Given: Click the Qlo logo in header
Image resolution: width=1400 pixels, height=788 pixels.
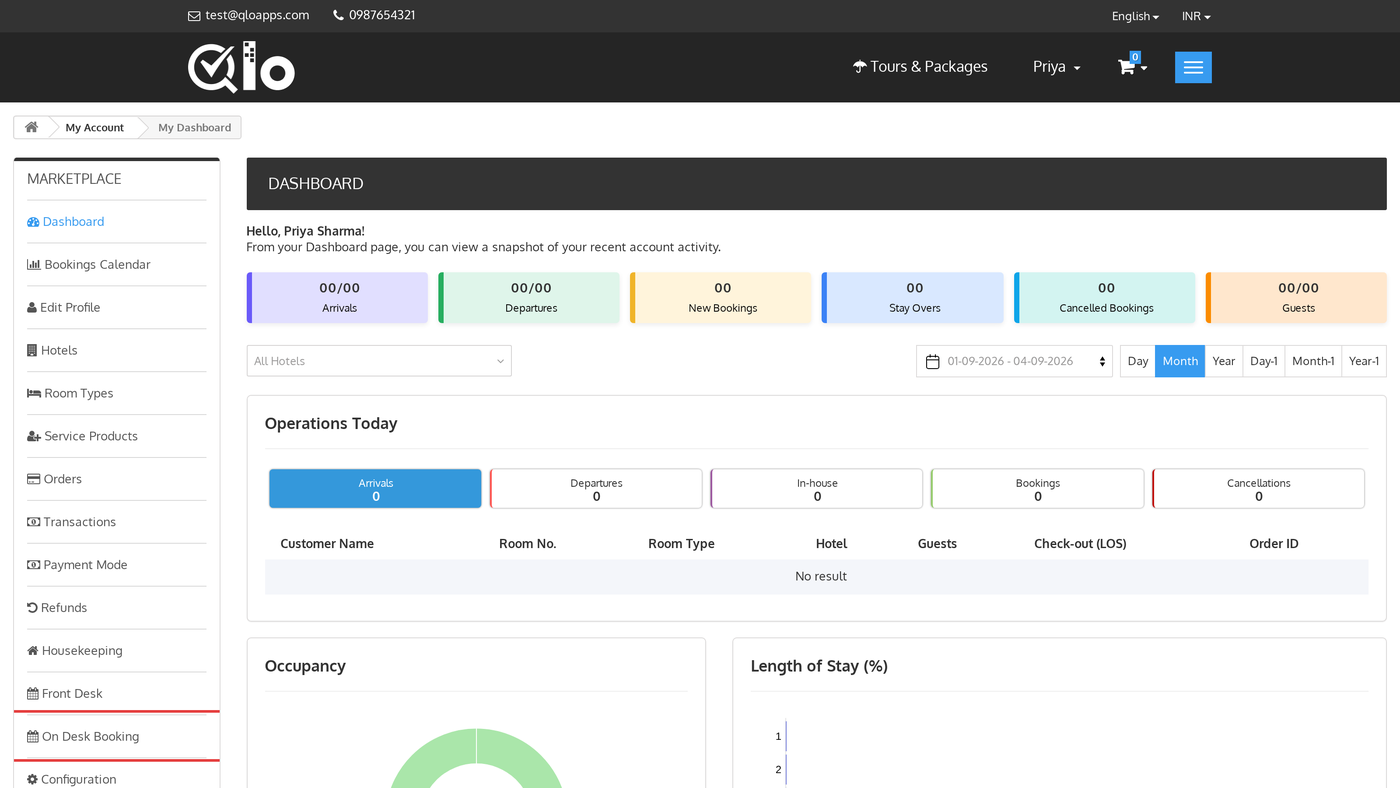Looking at the screenshot, I should pyautogui.click(x=241, y=67).
